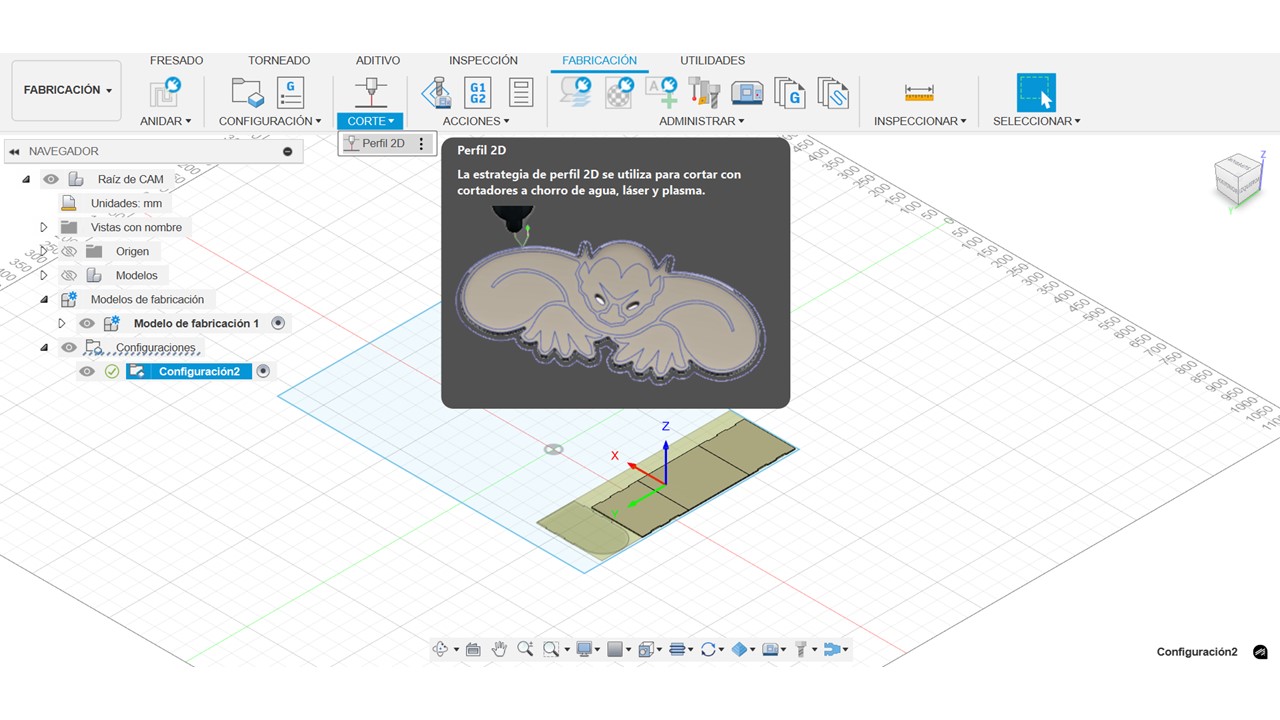Screen dimensions: 1280x720
Task: Click the new Setup folder icon
Action: [x=246, y=93]
